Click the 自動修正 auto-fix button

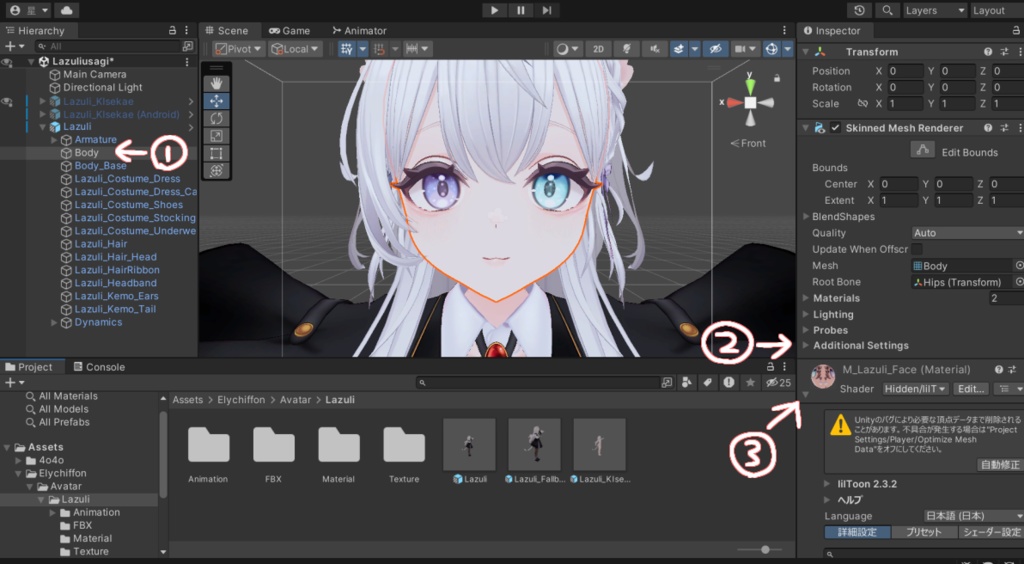click(999, 465)
